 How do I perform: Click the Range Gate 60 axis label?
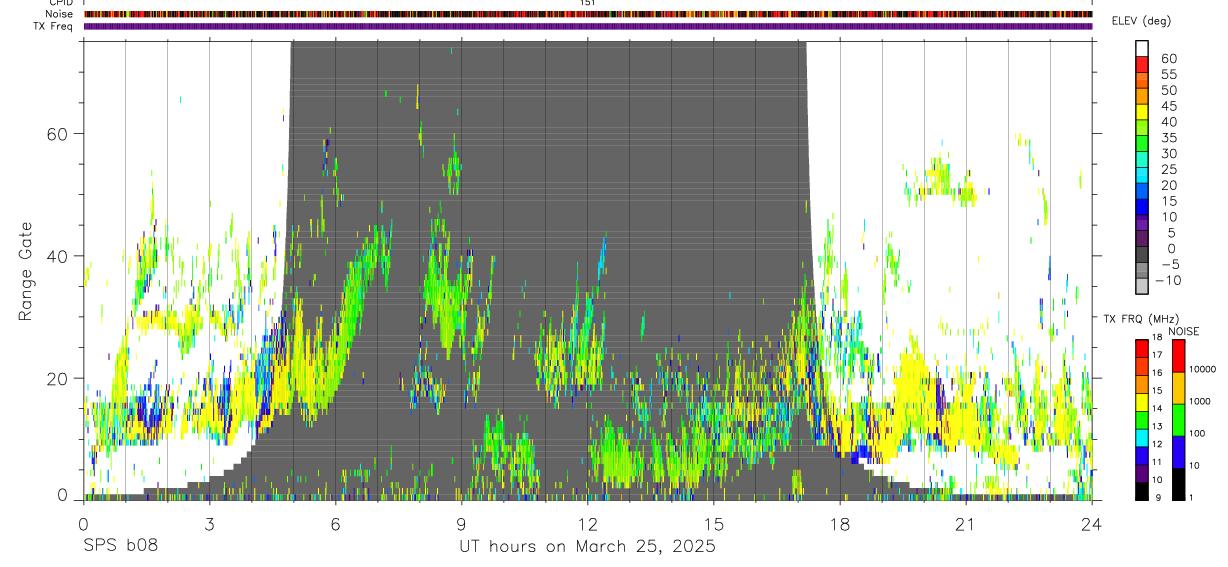click(59, 133)
